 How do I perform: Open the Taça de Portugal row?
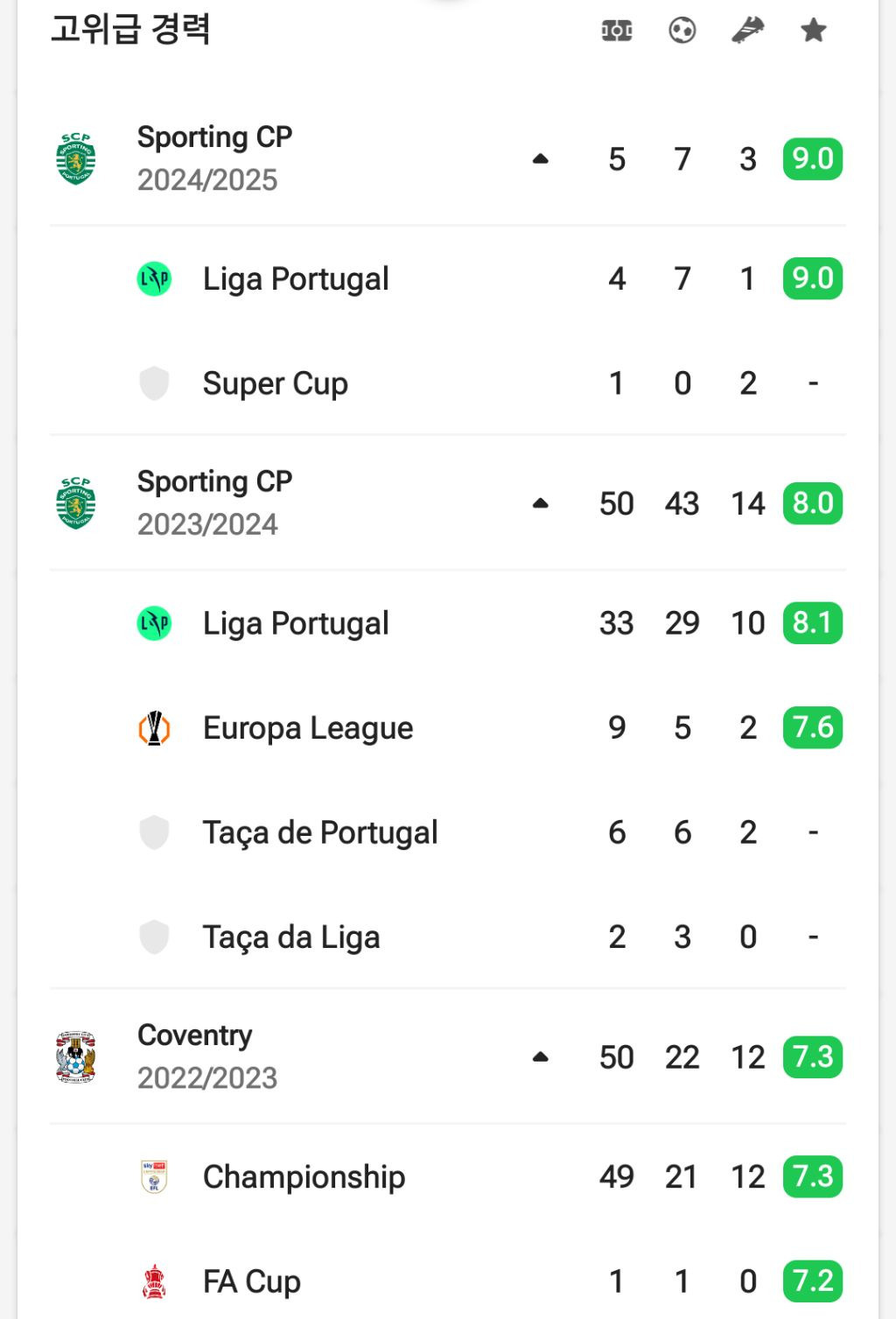pyautogui.click(x=448, y=832)
